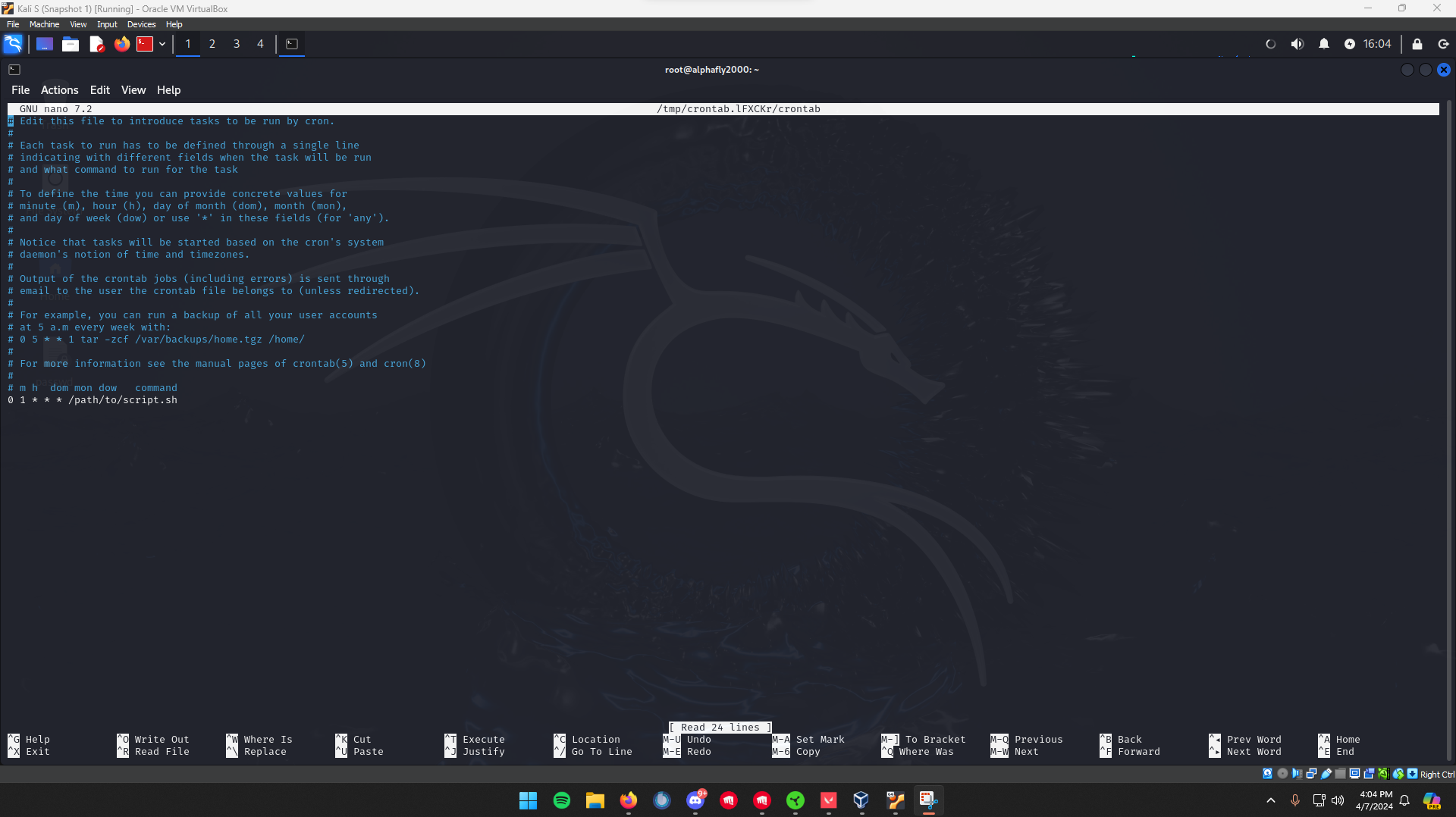Open the Kali applications menu icon
This screenshot has height=817, width=1456.
[13, 44]
